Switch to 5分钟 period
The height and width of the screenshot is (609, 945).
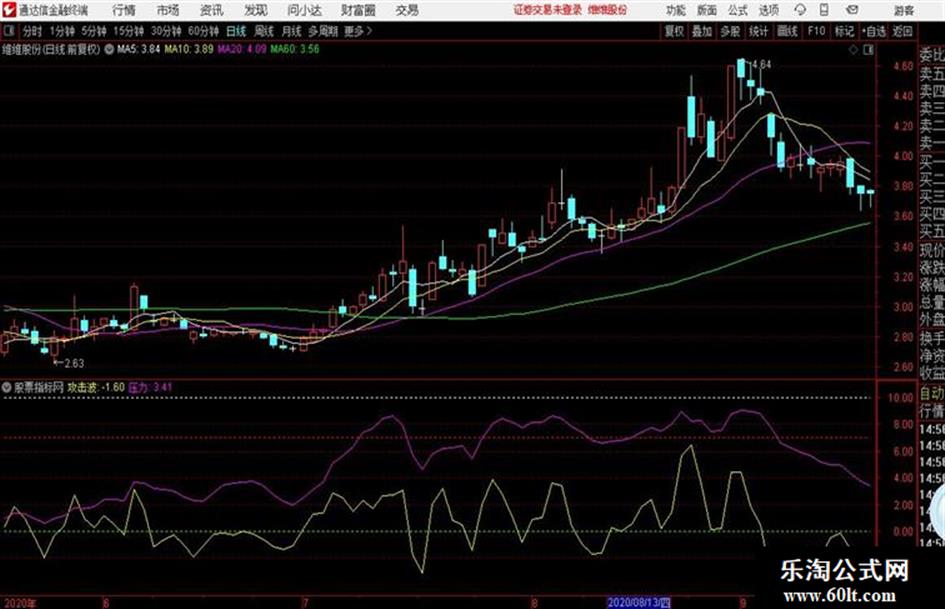click(x=93, y=31)
